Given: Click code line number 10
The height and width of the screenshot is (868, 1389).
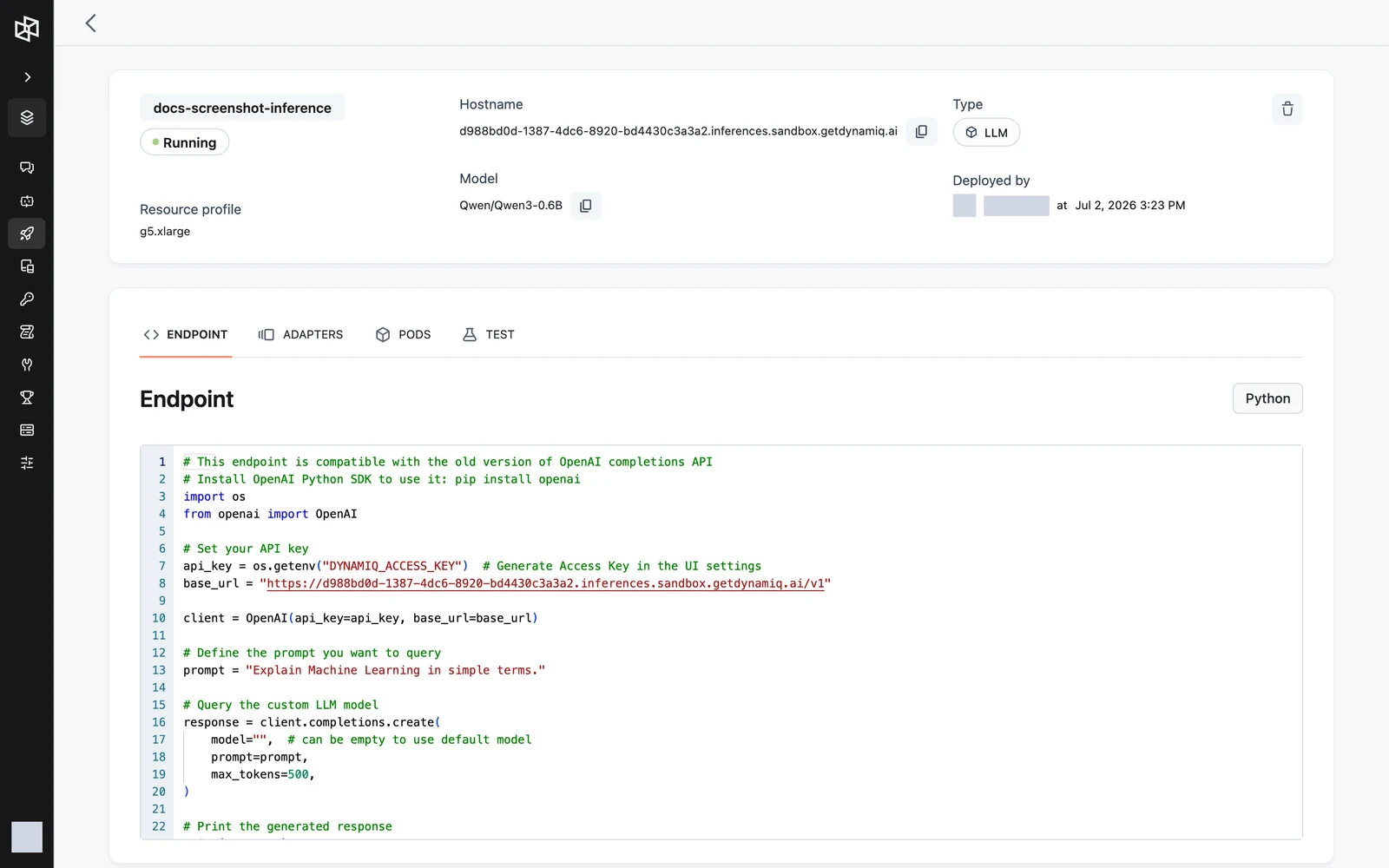Looking at the screenshot, I should click(x=159, y=618).
